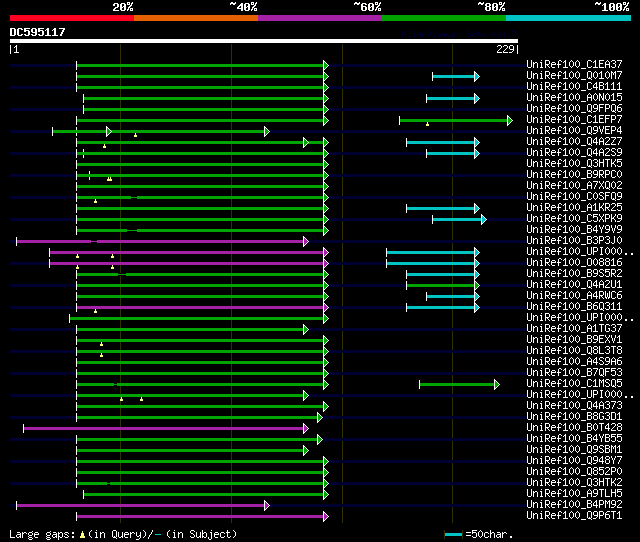Click the white query sequence bar

264,41
